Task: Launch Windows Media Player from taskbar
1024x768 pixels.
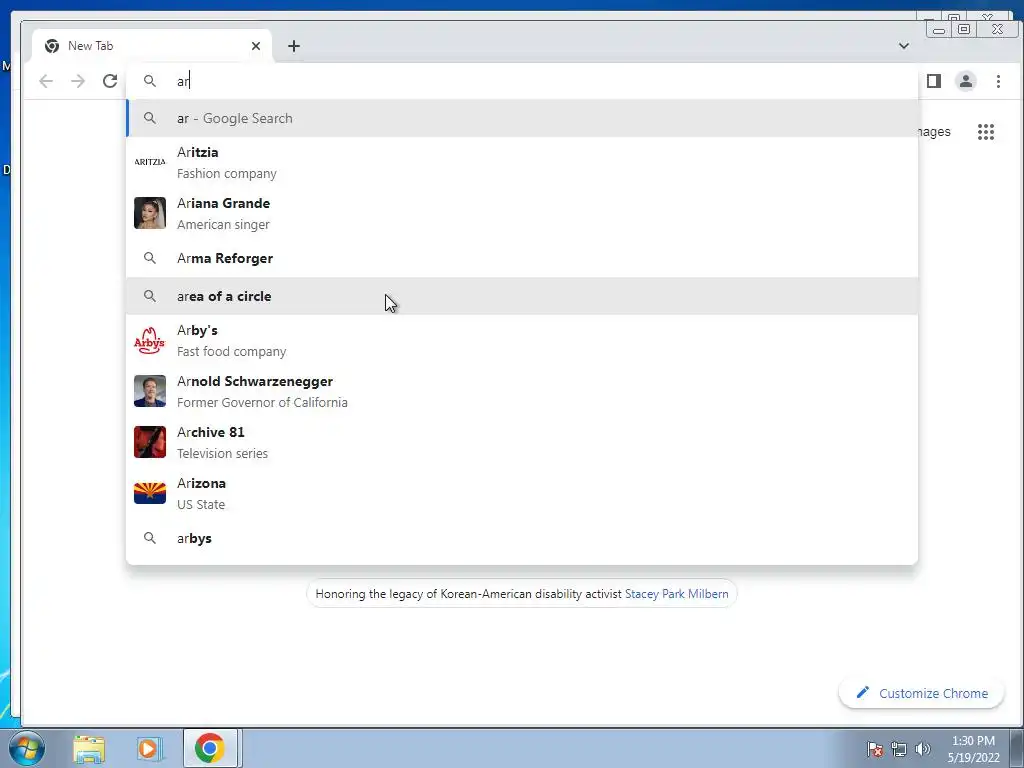Action: click(x=149, y=748)
